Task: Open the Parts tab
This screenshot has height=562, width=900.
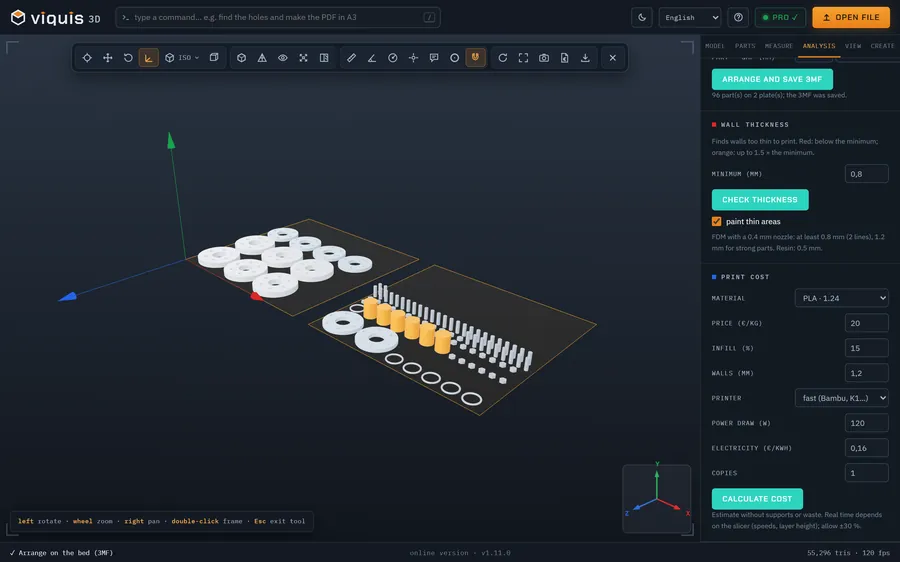Action: [745, 46]
